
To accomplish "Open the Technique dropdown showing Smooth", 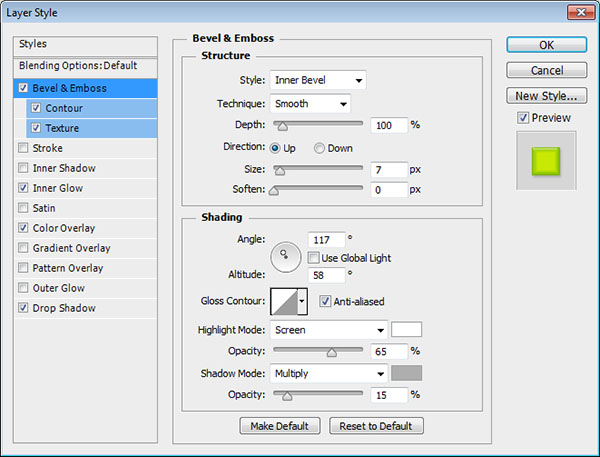I will tap(310, 104).
